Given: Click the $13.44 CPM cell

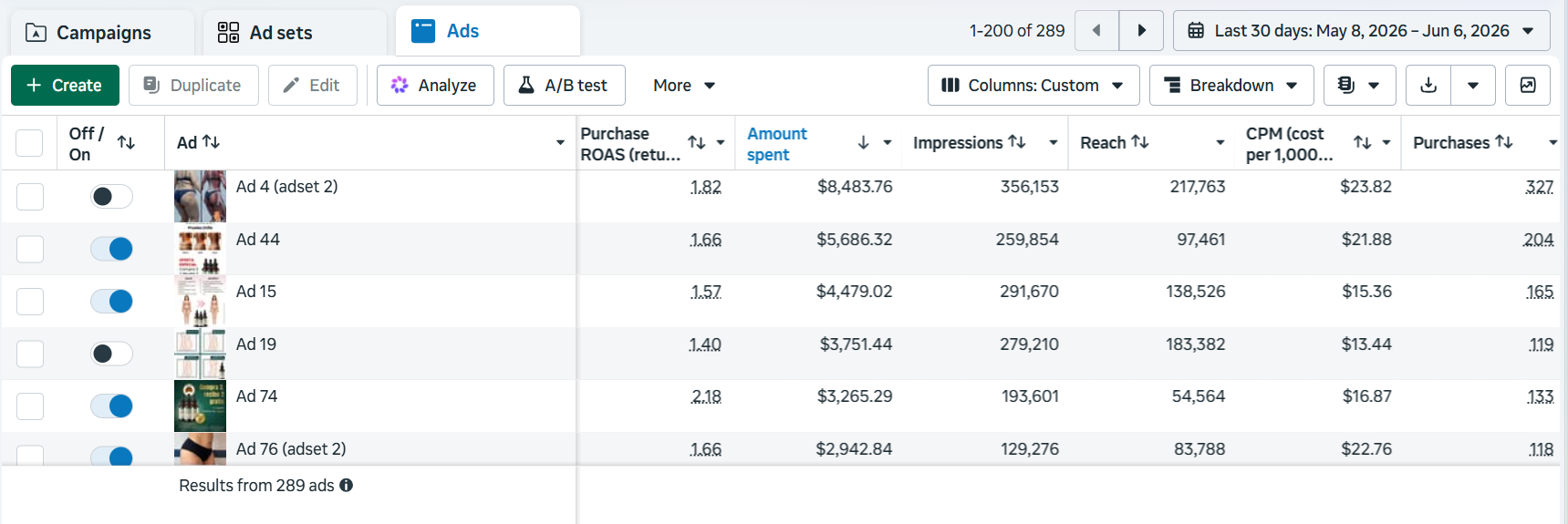Looking at the screenshot, I should point(1366,344).
